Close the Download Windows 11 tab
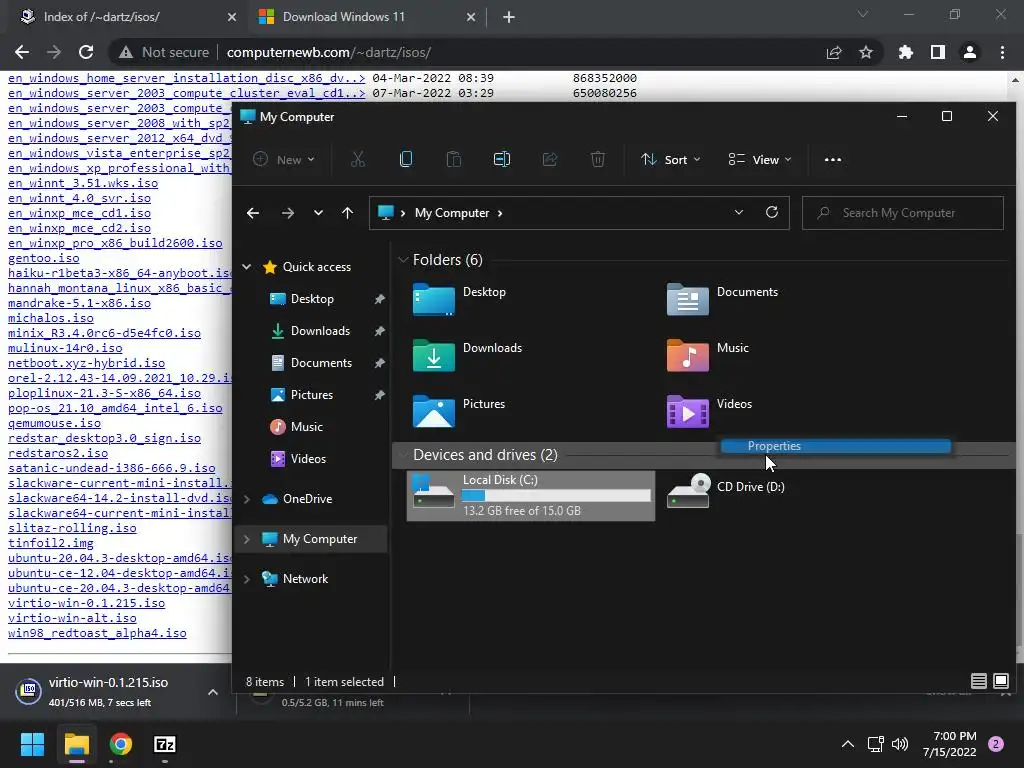The width and height of the screenshot is (1024, 768). pyautogui.click(x=471, y=18)
